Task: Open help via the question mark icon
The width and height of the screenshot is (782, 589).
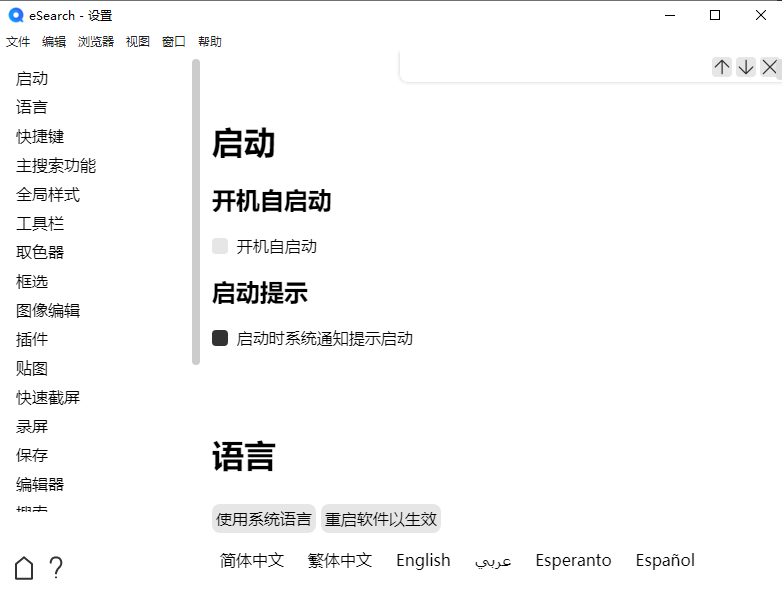Action: coord(56,568)
